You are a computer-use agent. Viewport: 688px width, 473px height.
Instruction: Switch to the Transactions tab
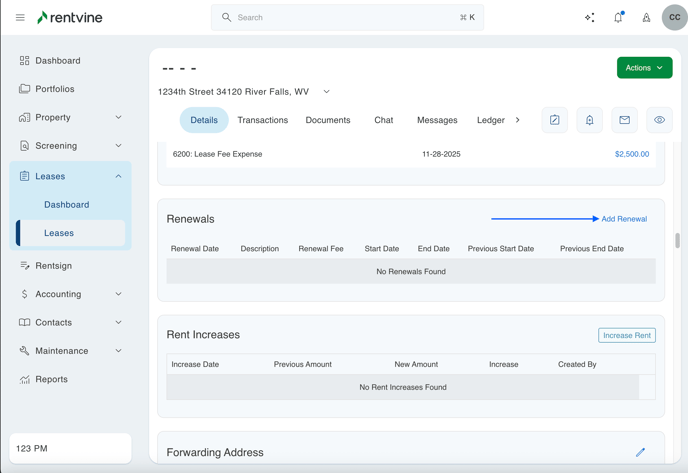(x=263, y=120)
